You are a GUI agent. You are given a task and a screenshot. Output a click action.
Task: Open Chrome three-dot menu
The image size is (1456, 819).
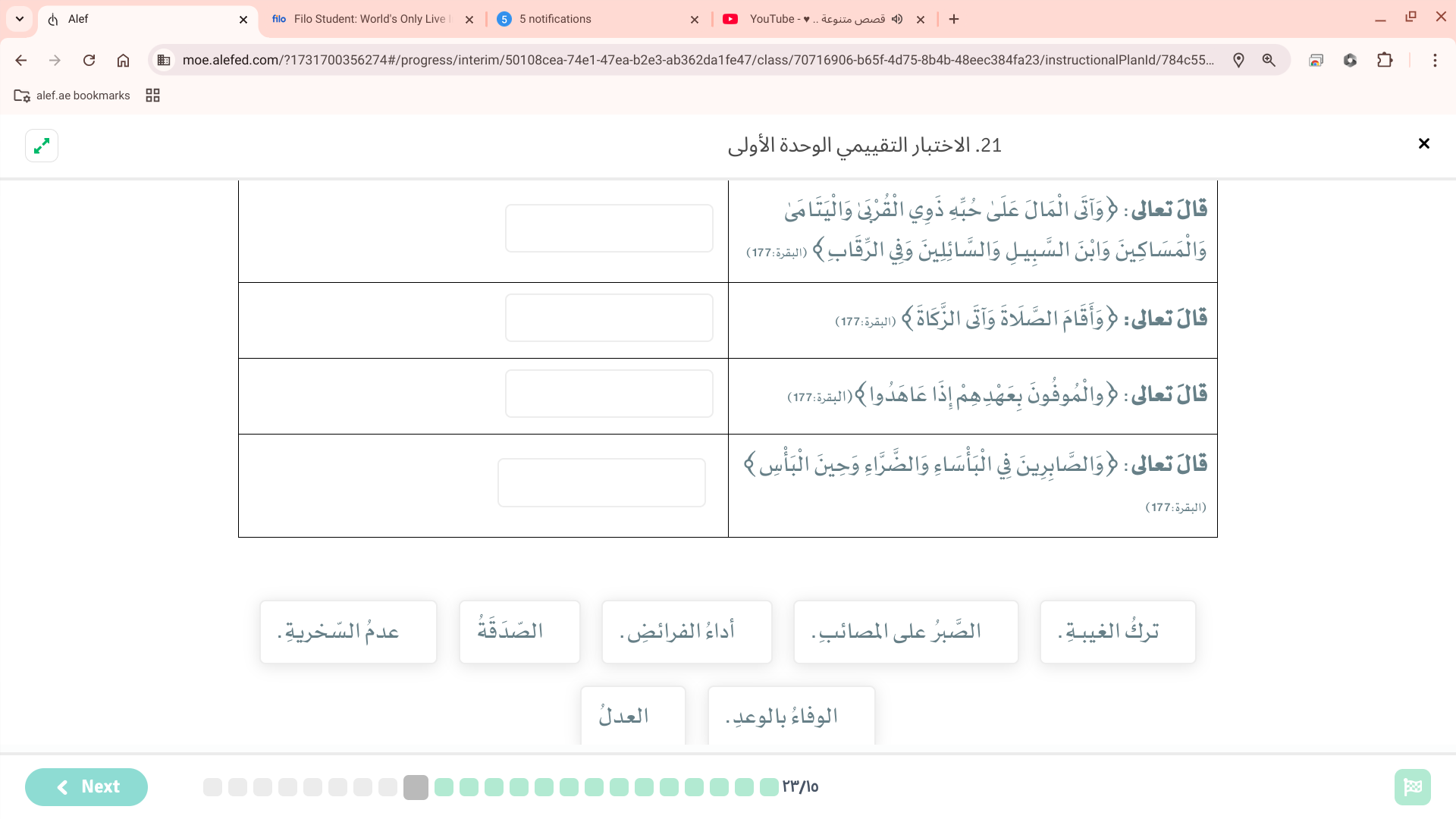point(1435,60)
